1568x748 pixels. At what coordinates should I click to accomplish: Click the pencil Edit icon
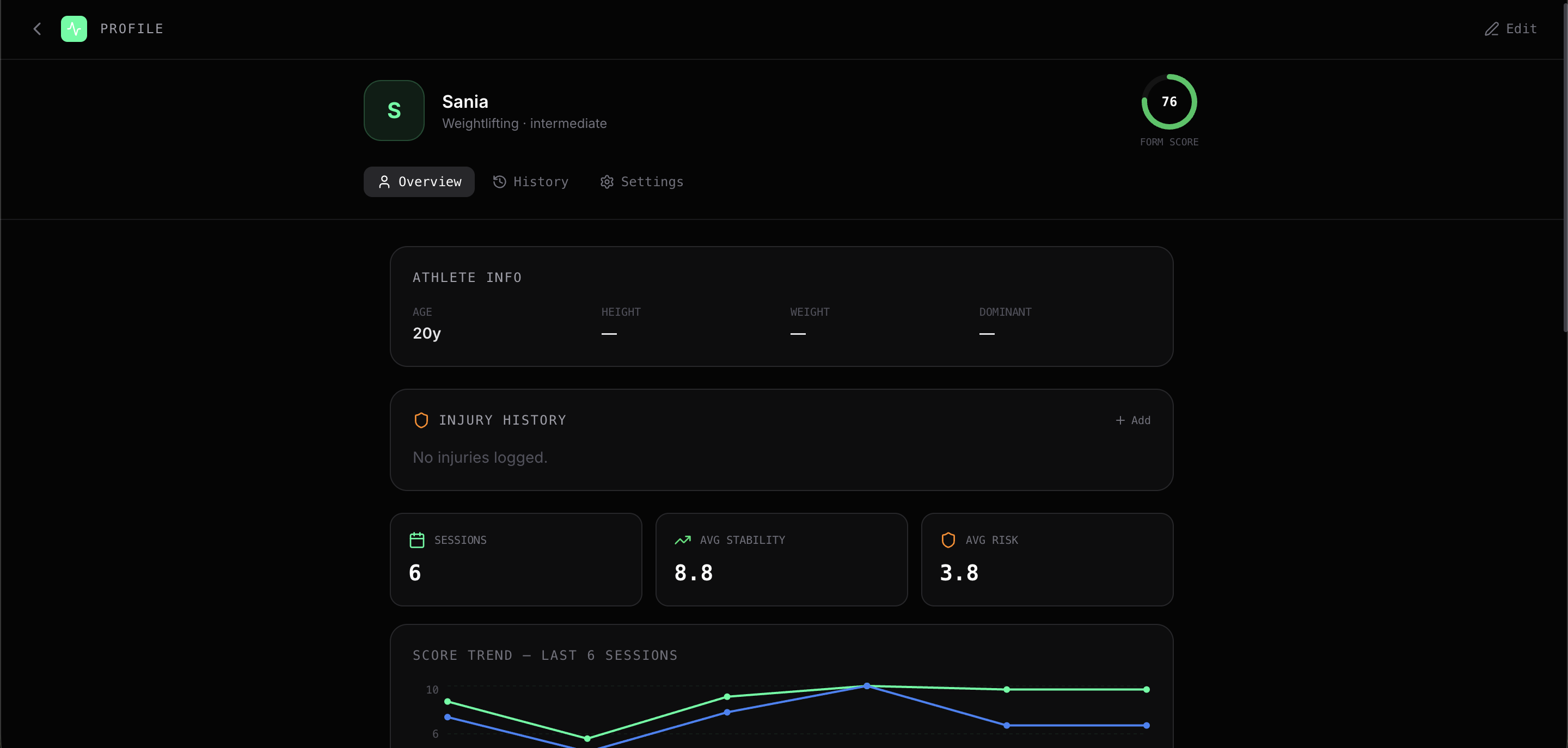1491,29
